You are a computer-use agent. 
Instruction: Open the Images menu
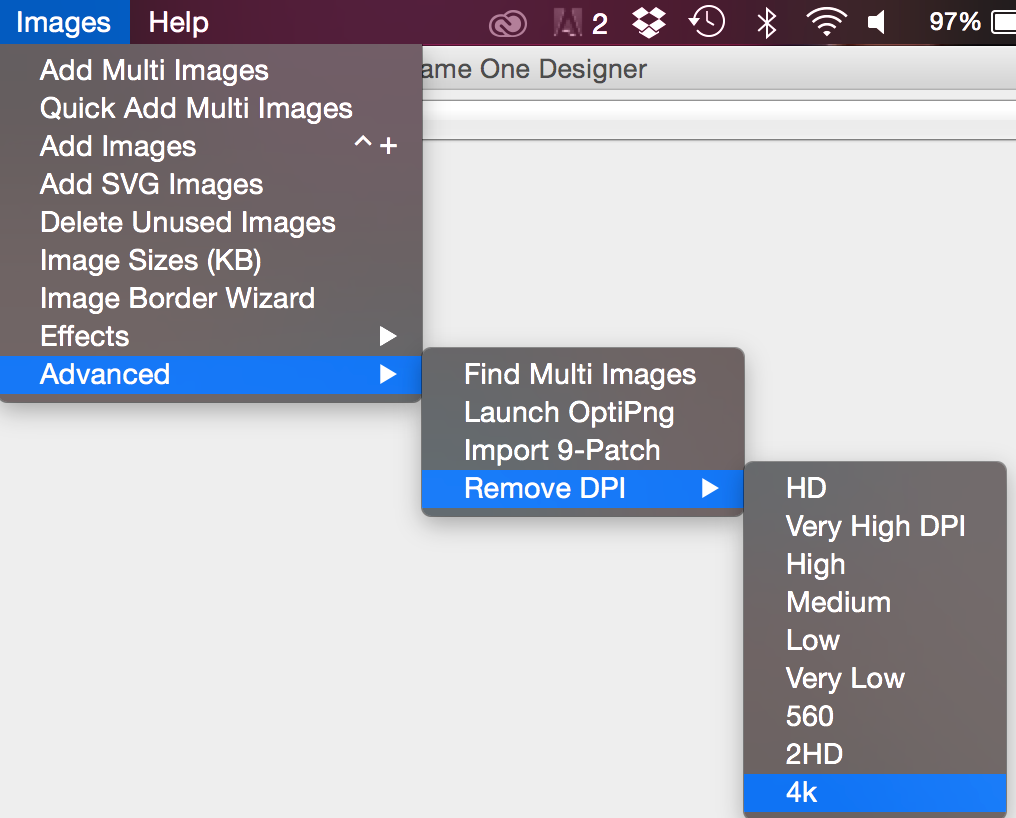[x=64, y=22]
